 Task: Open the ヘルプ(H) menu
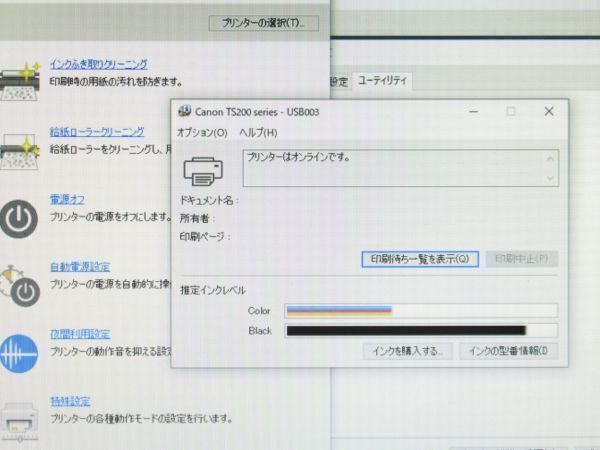(258, 133)
